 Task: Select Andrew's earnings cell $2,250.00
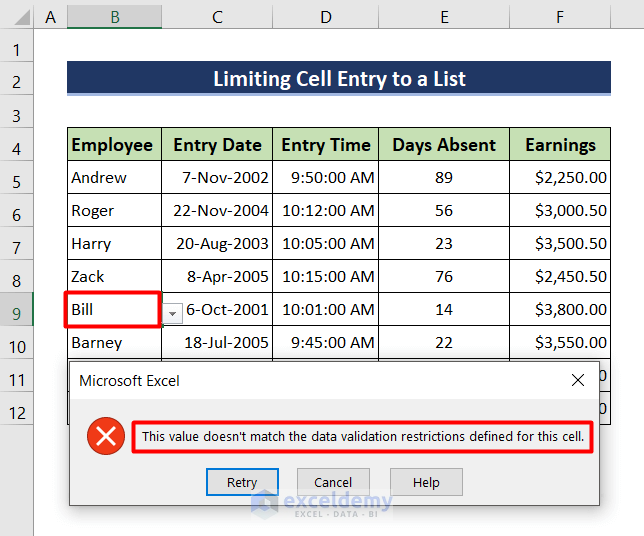click(x=560, y=178)
